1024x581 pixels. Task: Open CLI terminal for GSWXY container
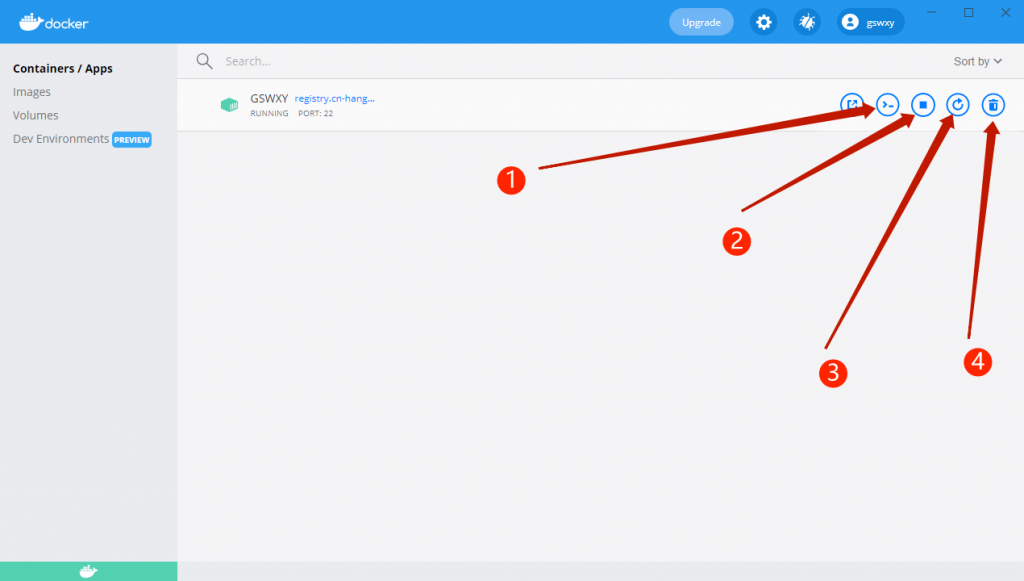coord(888,104)
